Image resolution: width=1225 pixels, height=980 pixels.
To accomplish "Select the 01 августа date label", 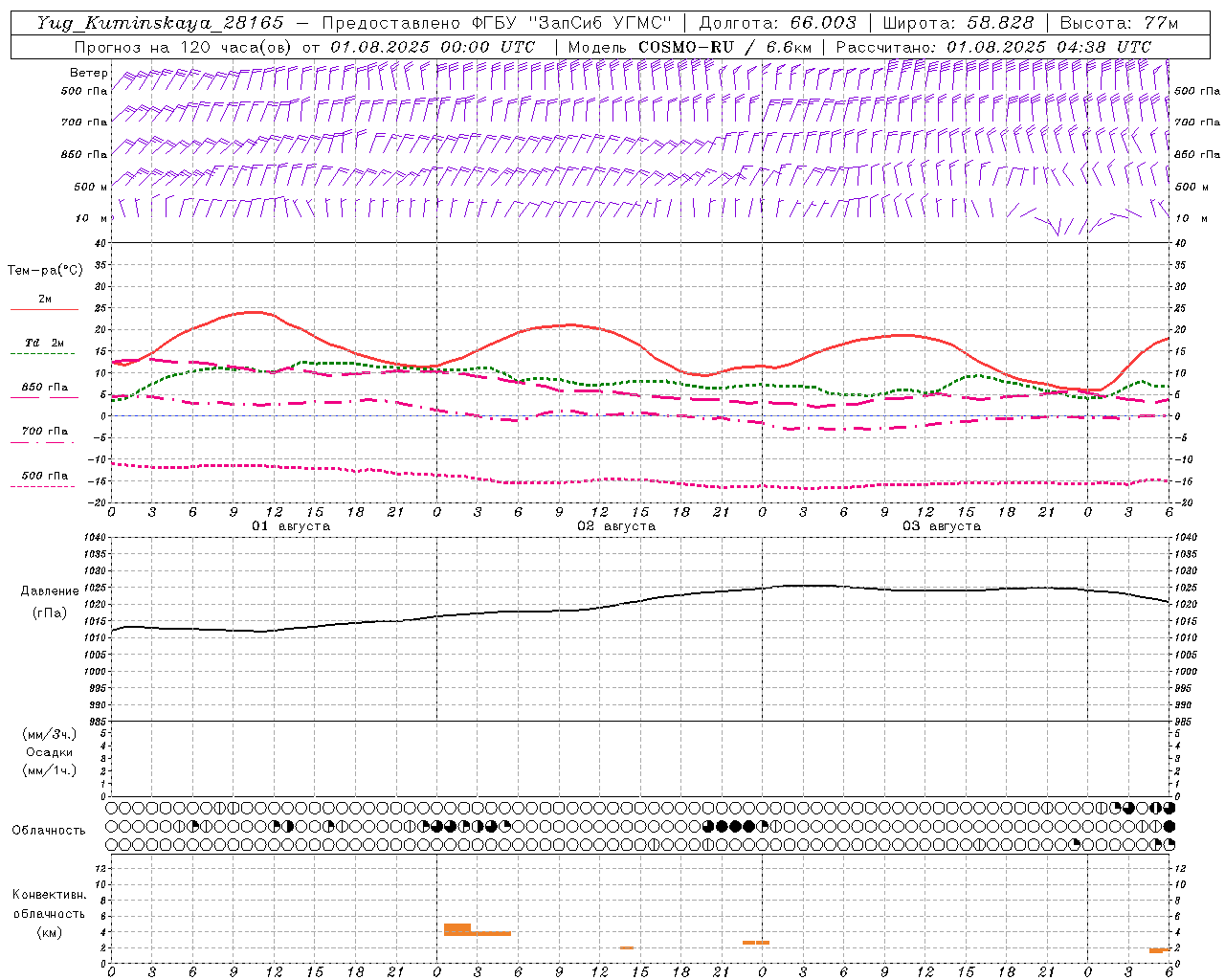I will pyautogui.click(x=291, y=526).
